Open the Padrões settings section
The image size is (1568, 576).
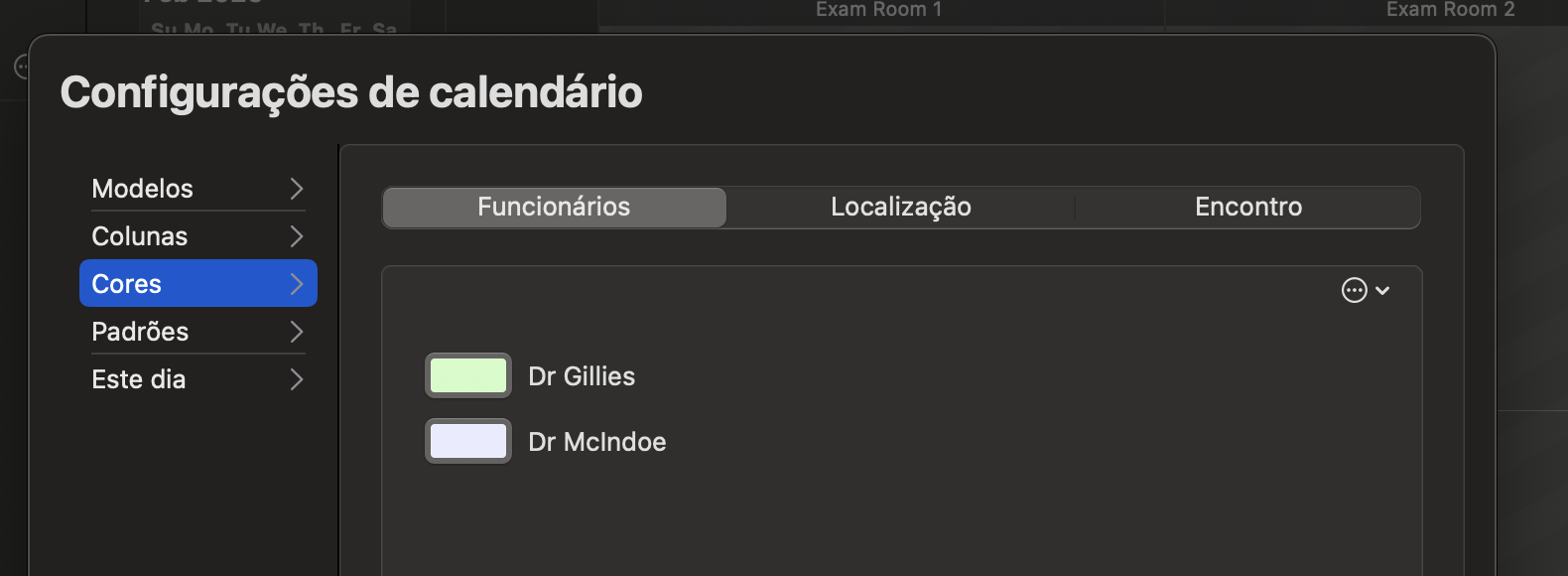tap(198, 332)
